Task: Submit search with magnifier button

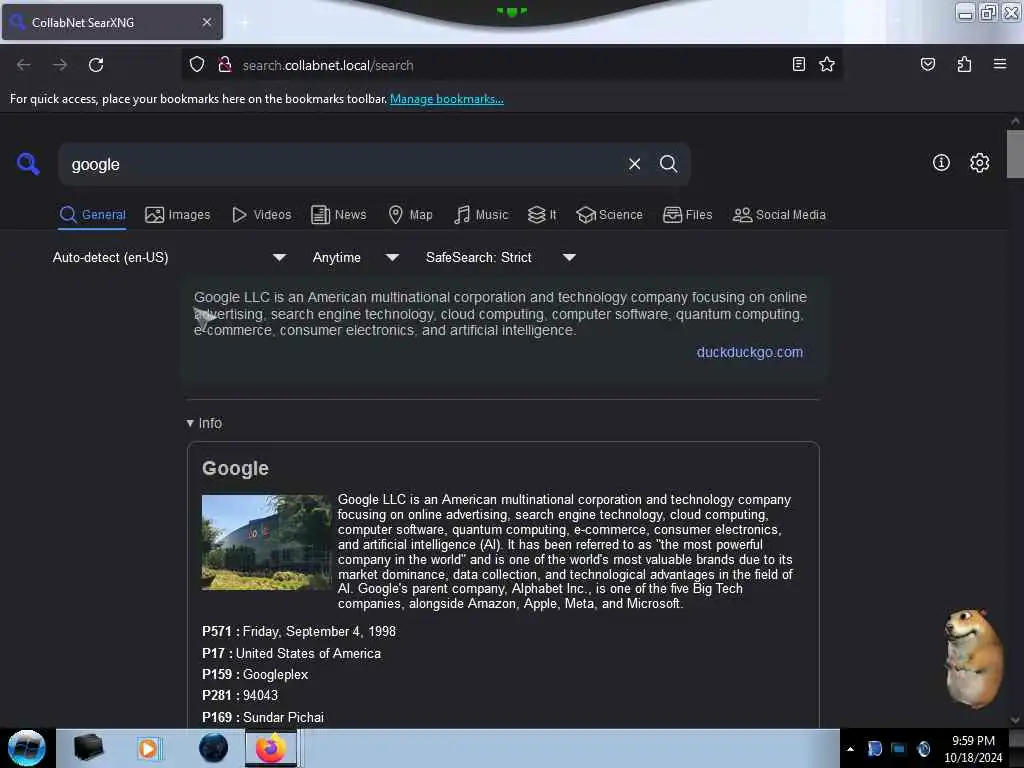Action: (x=668, y=164)
